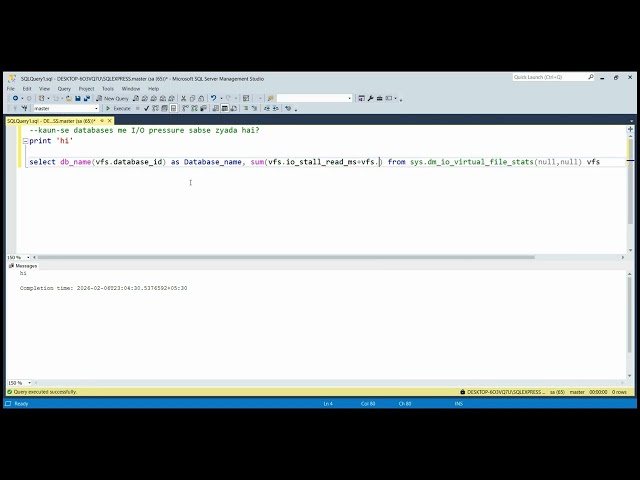Viewport: 640px width, 480px height.
Task: Click the editor horizontal scrollbar right arrow
Action: (623, 258)
